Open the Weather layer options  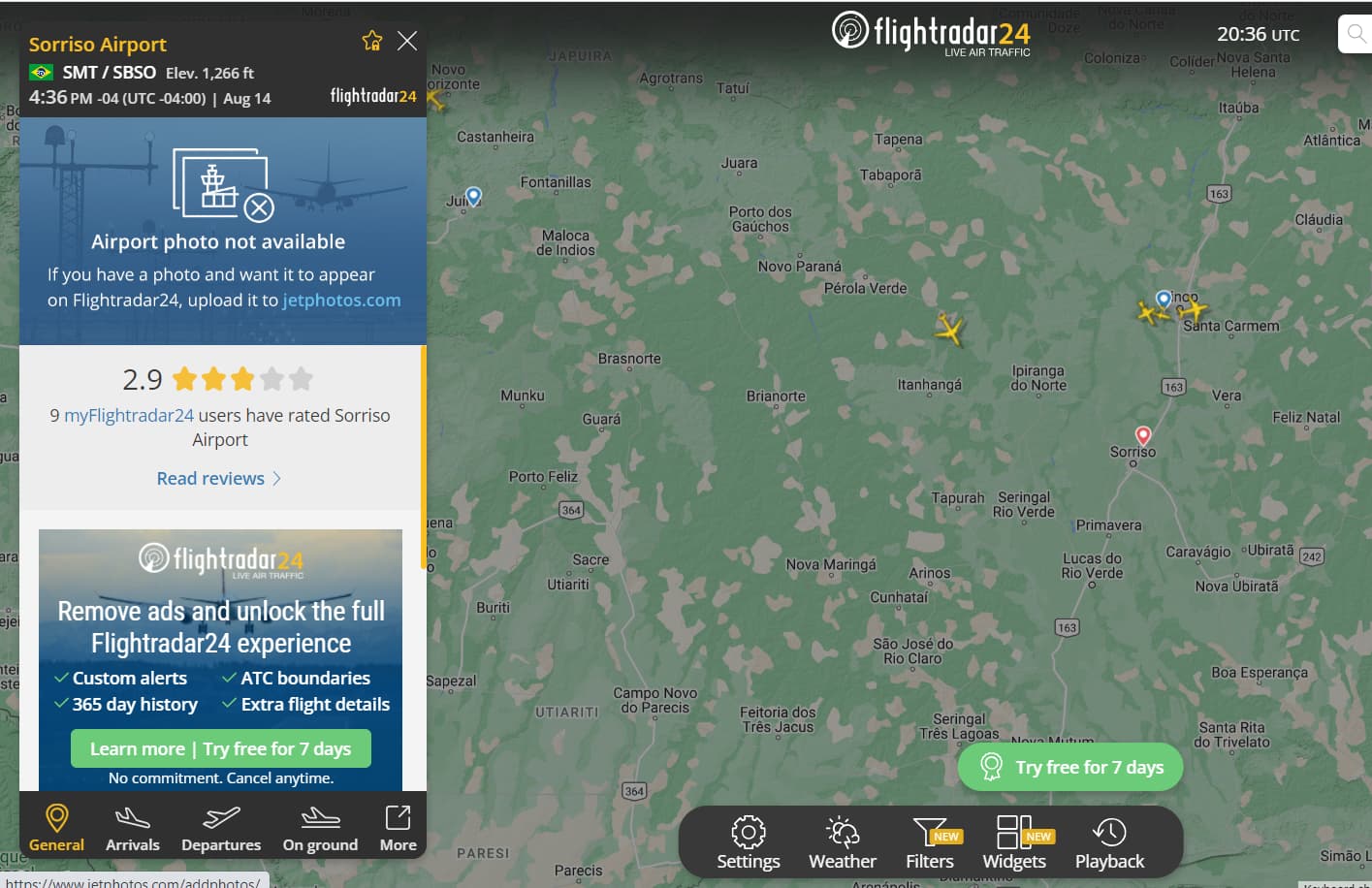point(843,843)
